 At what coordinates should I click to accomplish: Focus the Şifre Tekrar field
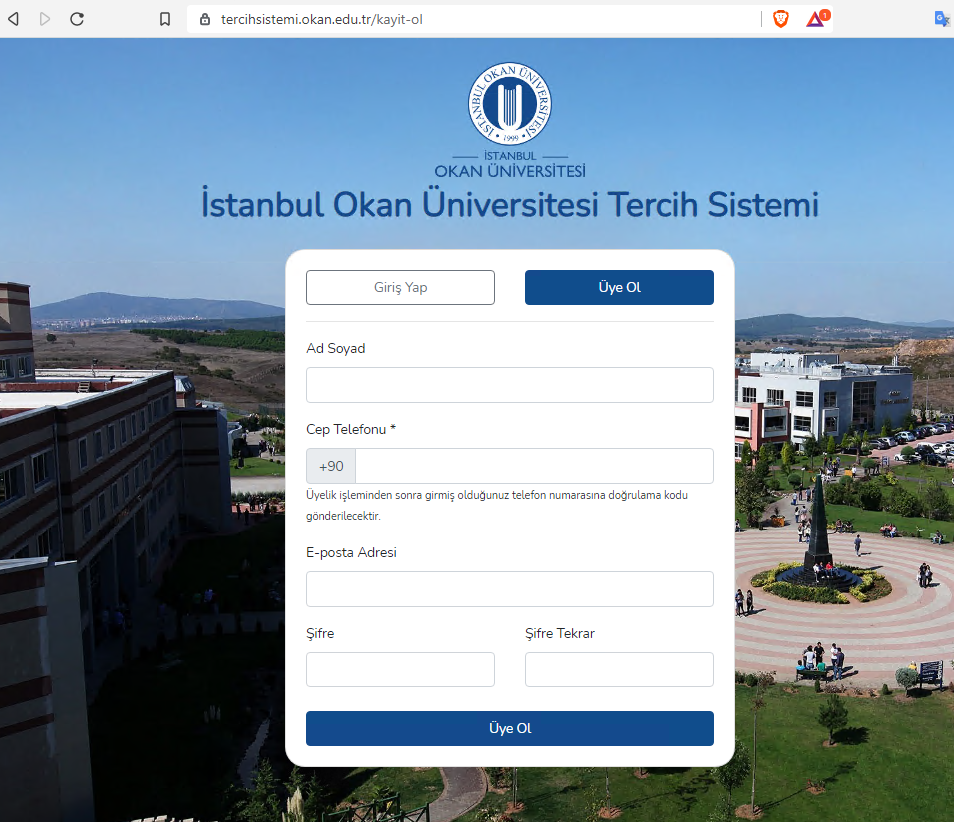619,669
